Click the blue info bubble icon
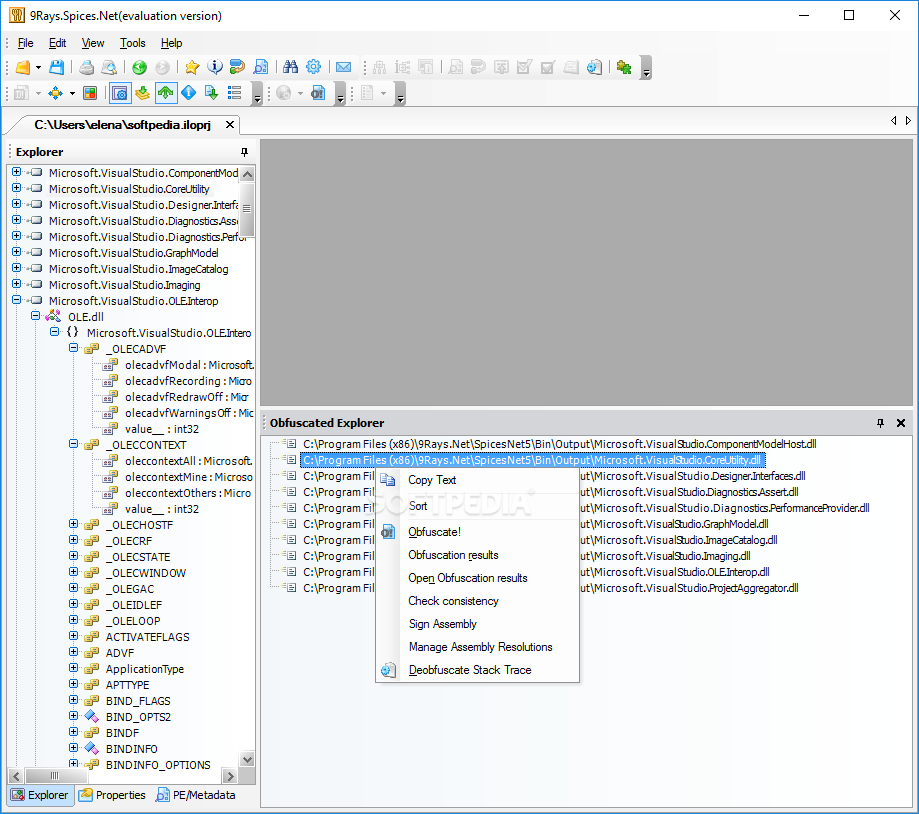The image size is (919, 814). (x=215, y=67)
